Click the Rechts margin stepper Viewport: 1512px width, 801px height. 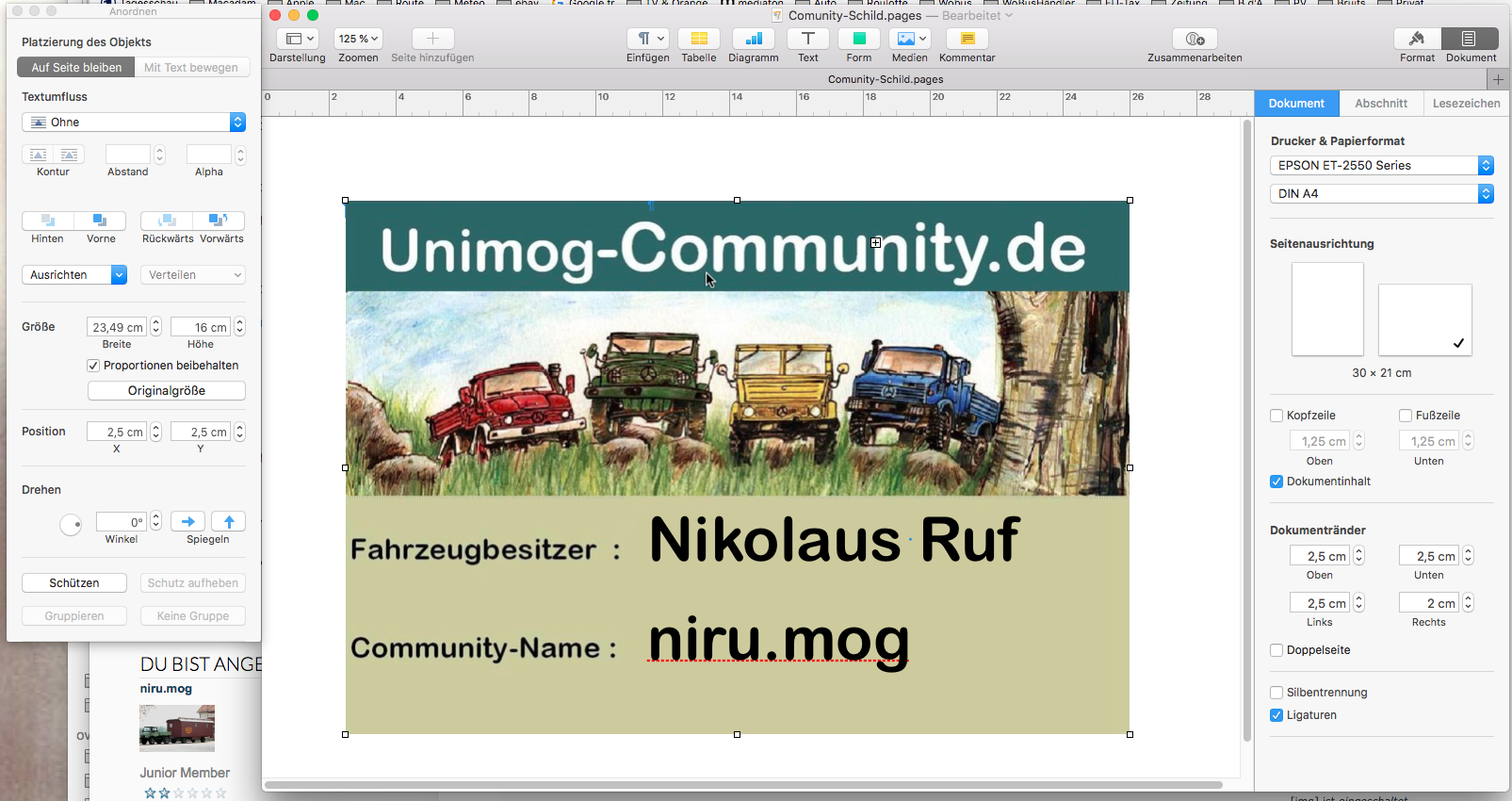click(1469, 603)
